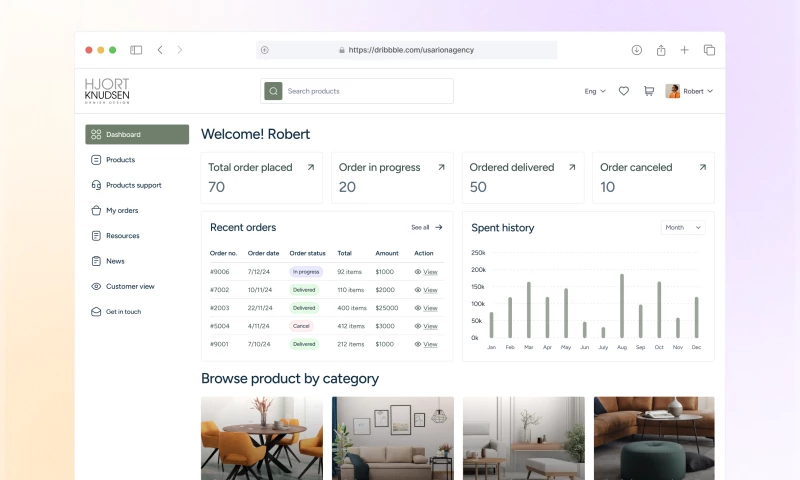Open Total order placed arrow icon

[311, 167]
